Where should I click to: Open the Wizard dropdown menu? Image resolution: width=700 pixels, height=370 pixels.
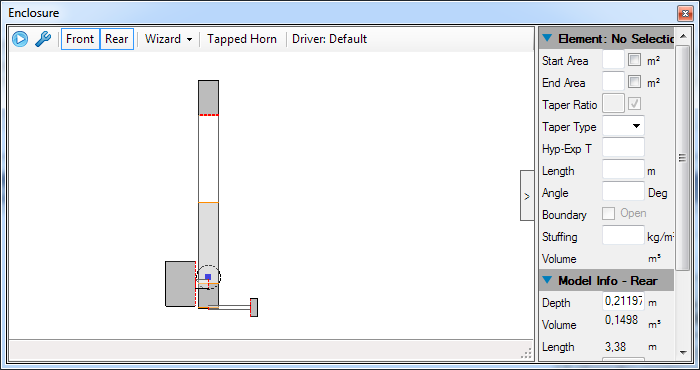(x=168, y=39)
